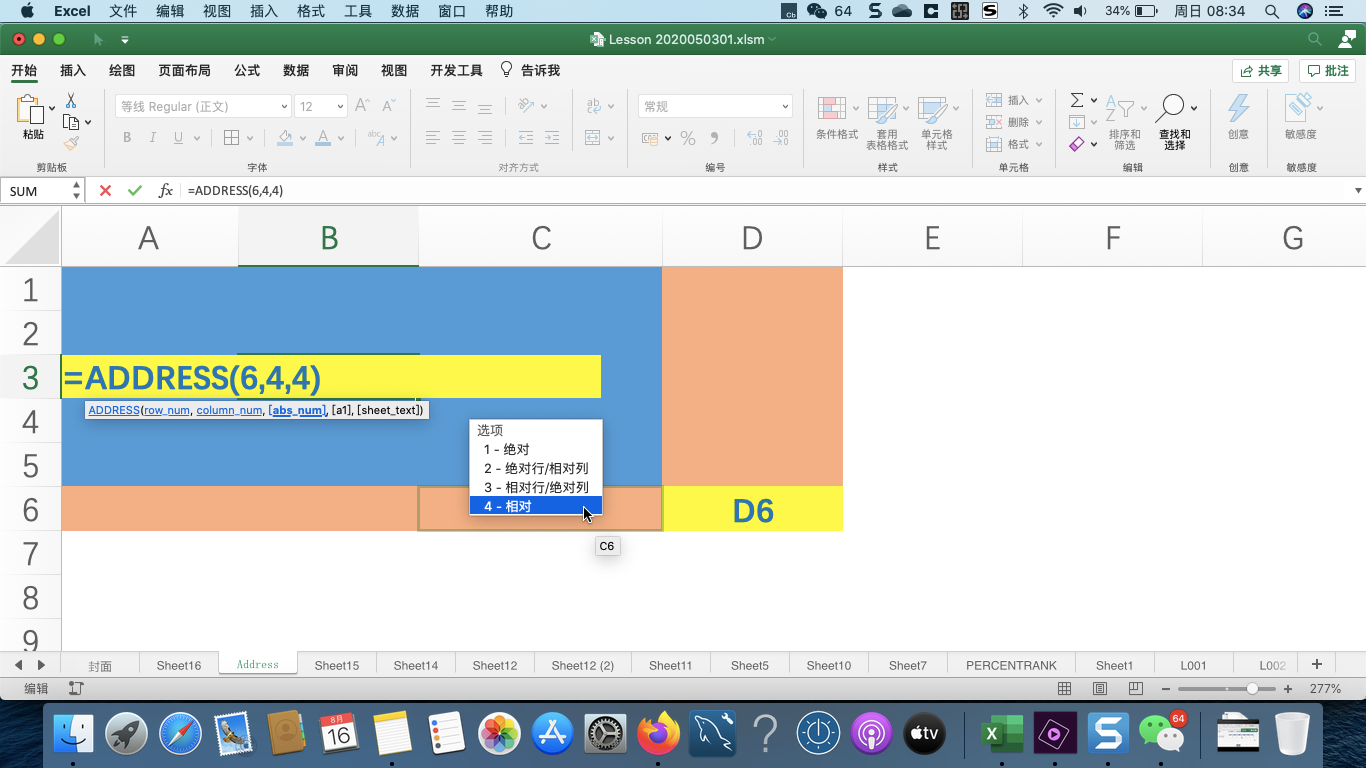Increase indent icon
The width and height of the screenshot is (1366, 768).
553,138
